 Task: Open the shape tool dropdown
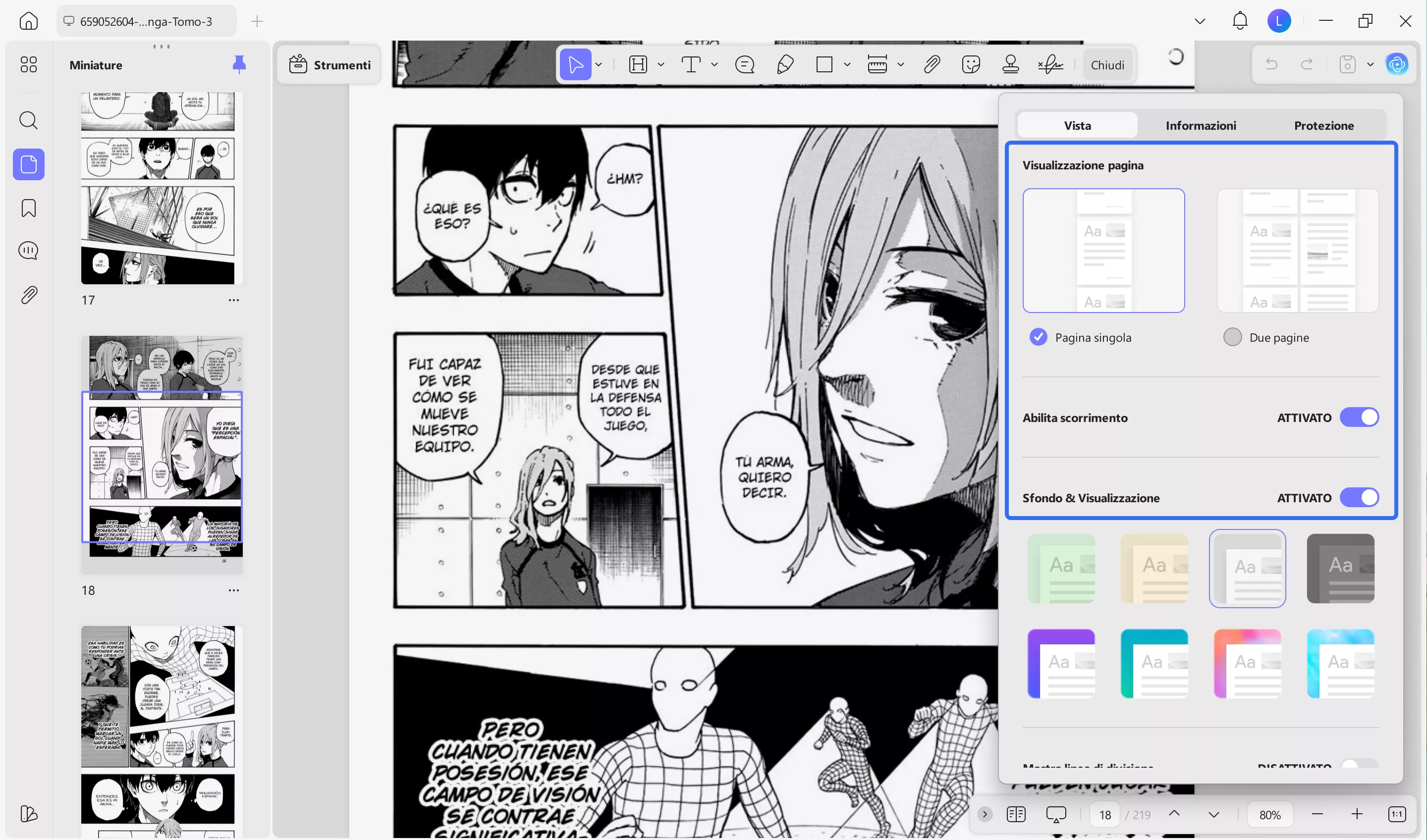pyautogui.click(x=847, y=64)
